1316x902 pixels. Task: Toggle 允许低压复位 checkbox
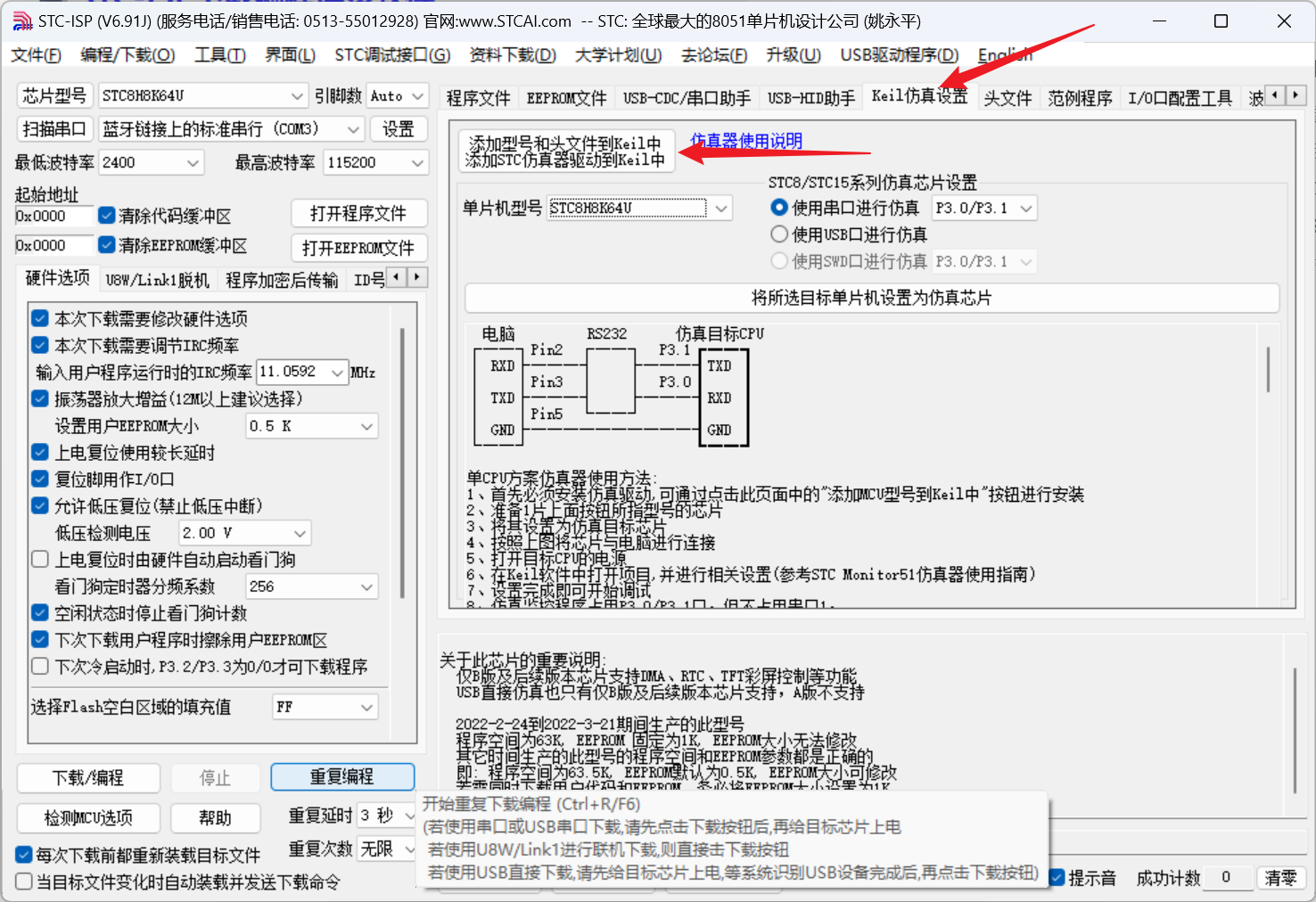(x=40, y=505)
